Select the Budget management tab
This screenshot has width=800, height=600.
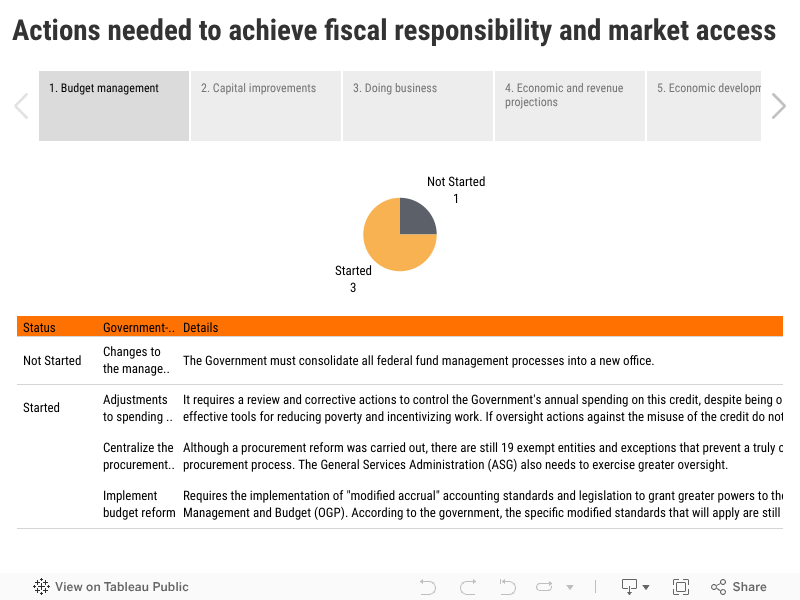point(114,105)
